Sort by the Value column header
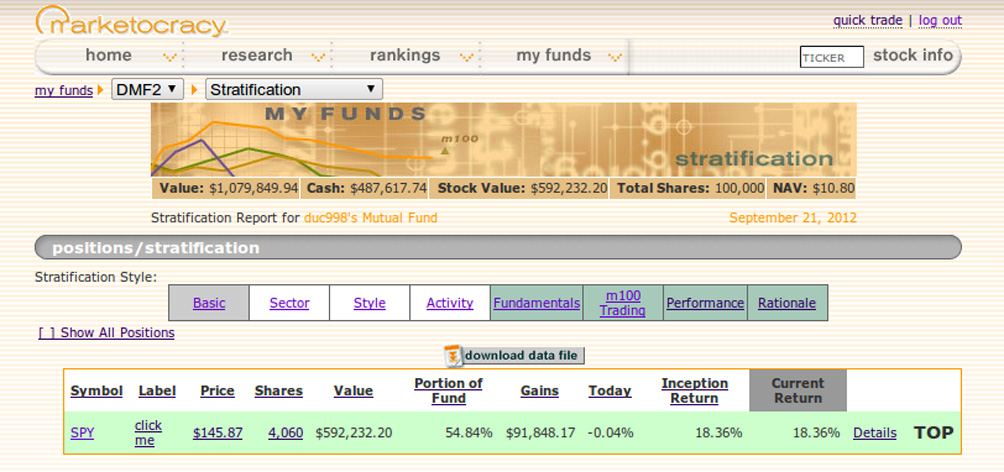The image size is (1004, 472). [x=353, y=391]
